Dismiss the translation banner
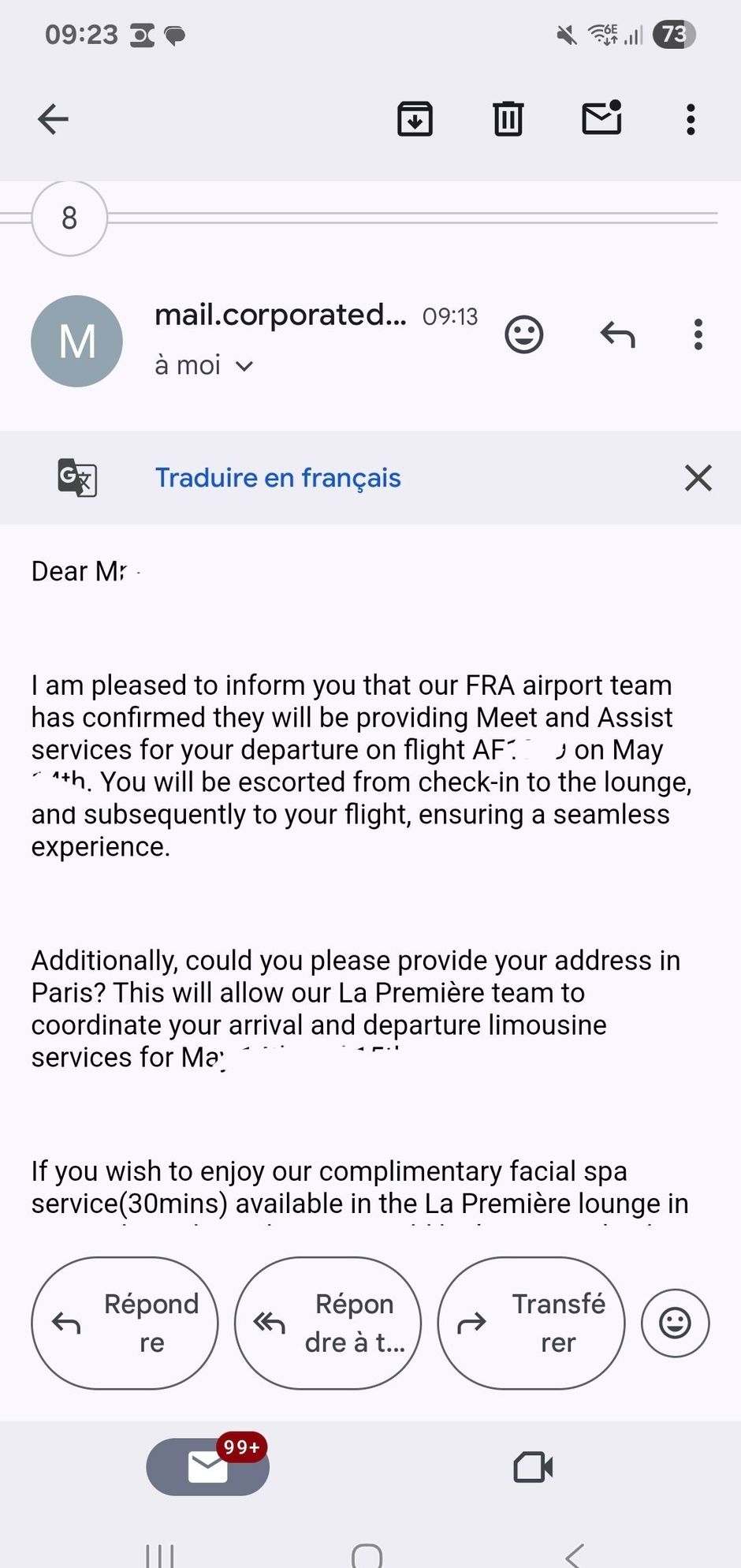Viewport: 741px width, 1568px height. point(698,478)
